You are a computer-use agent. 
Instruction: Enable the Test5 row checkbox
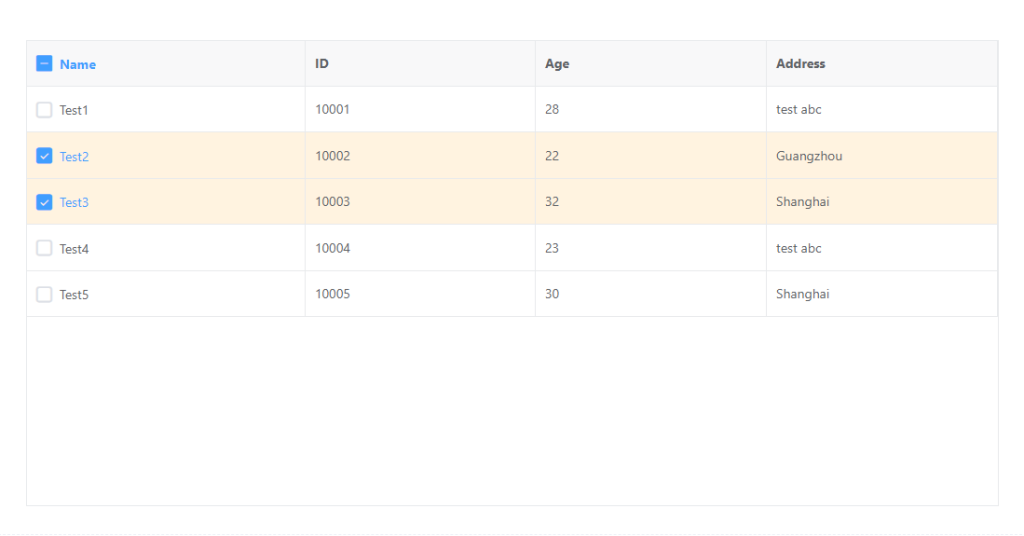[44, 294]
